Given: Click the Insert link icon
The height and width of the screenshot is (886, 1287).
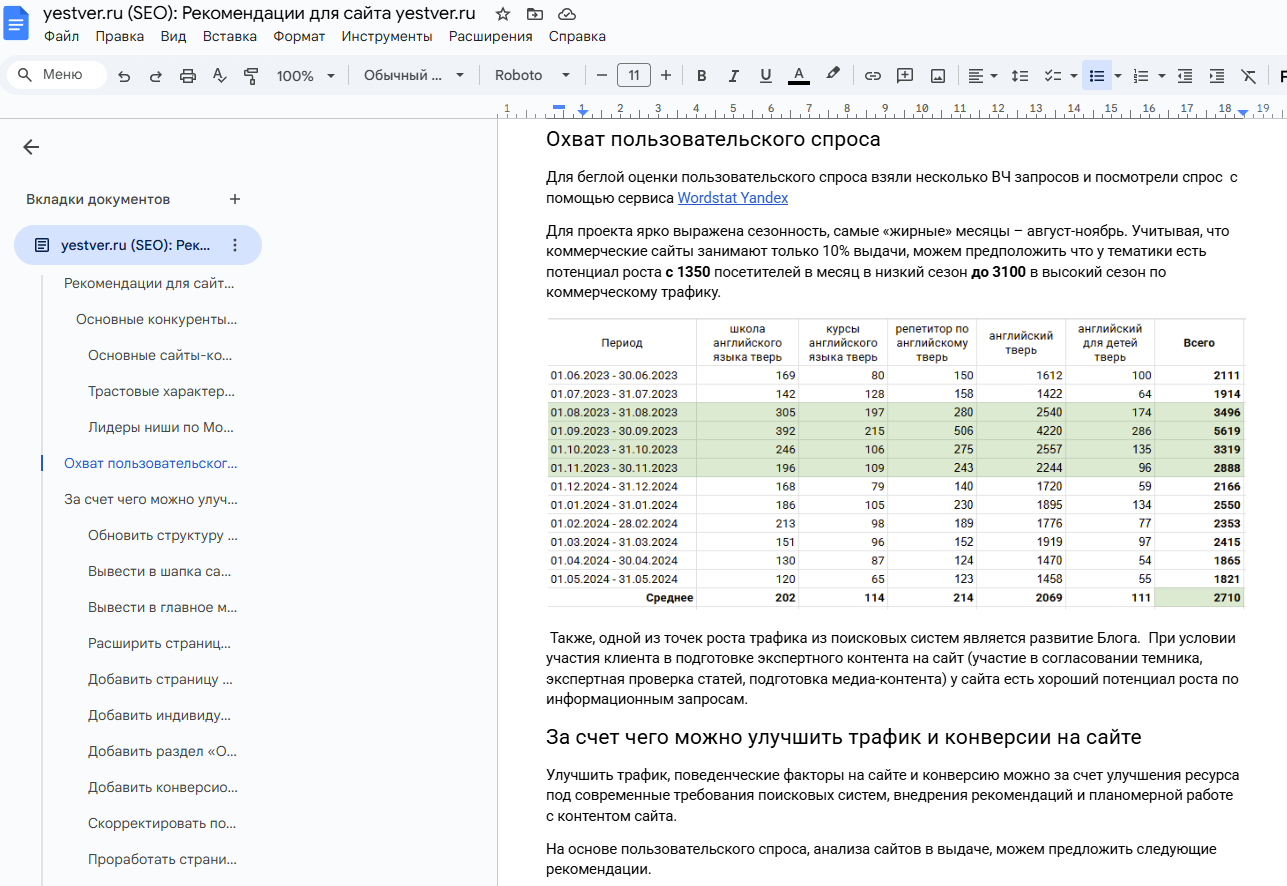Looking at the screenshot, I should coord(872,76).
